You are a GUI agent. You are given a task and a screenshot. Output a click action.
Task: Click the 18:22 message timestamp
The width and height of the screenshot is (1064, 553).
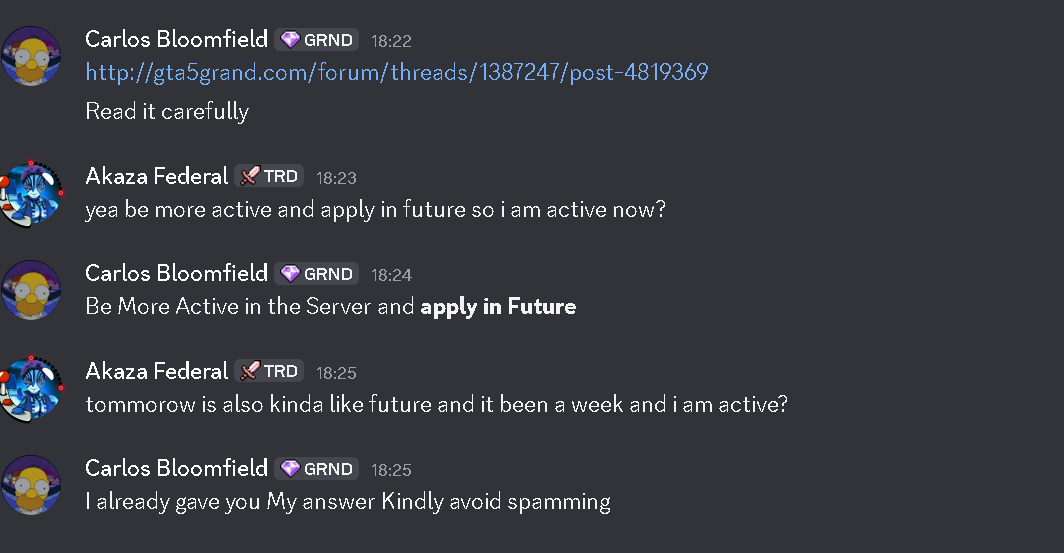click(x=392, y=41)
